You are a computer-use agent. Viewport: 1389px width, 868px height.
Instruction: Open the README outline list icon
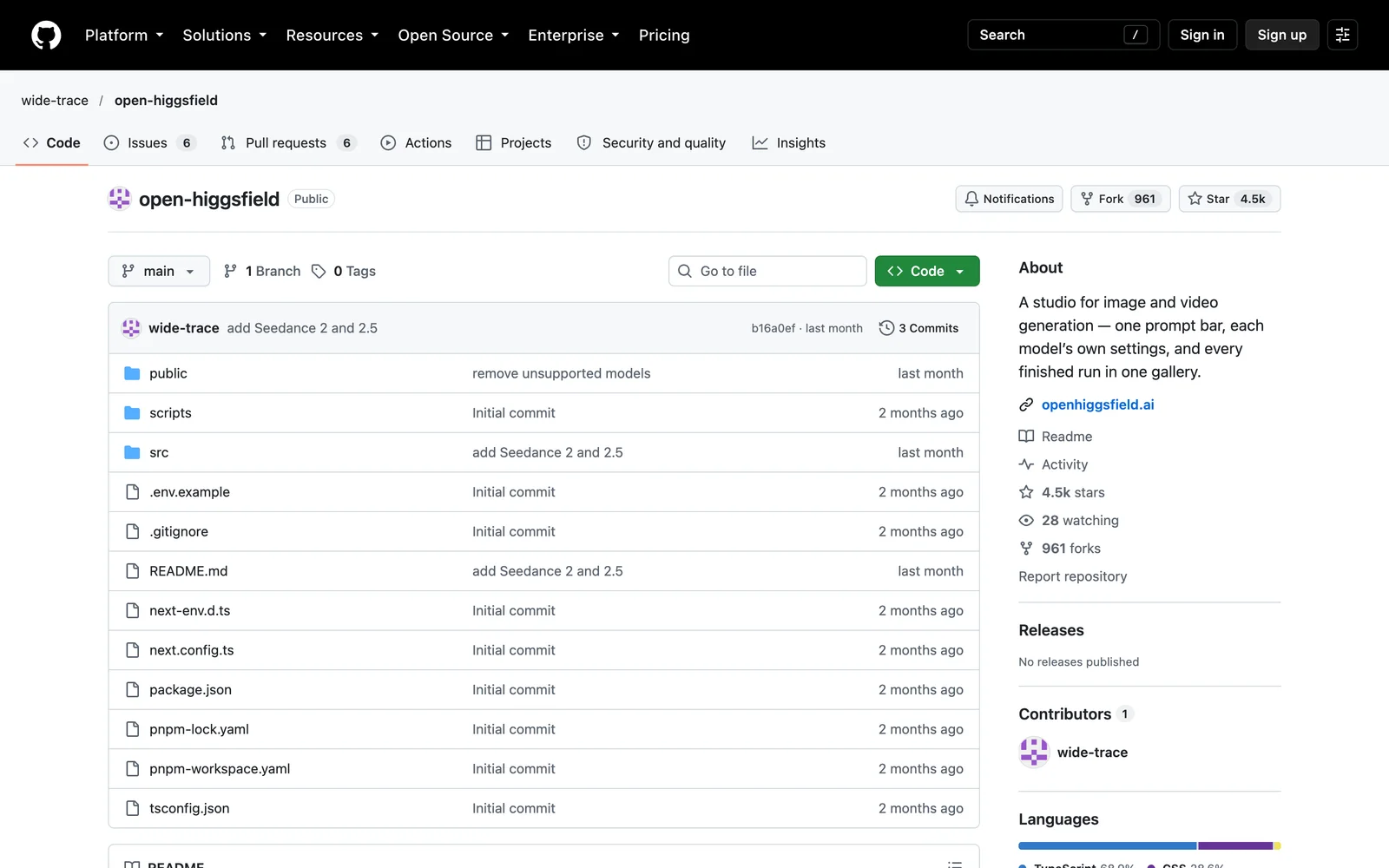point(955,865)
